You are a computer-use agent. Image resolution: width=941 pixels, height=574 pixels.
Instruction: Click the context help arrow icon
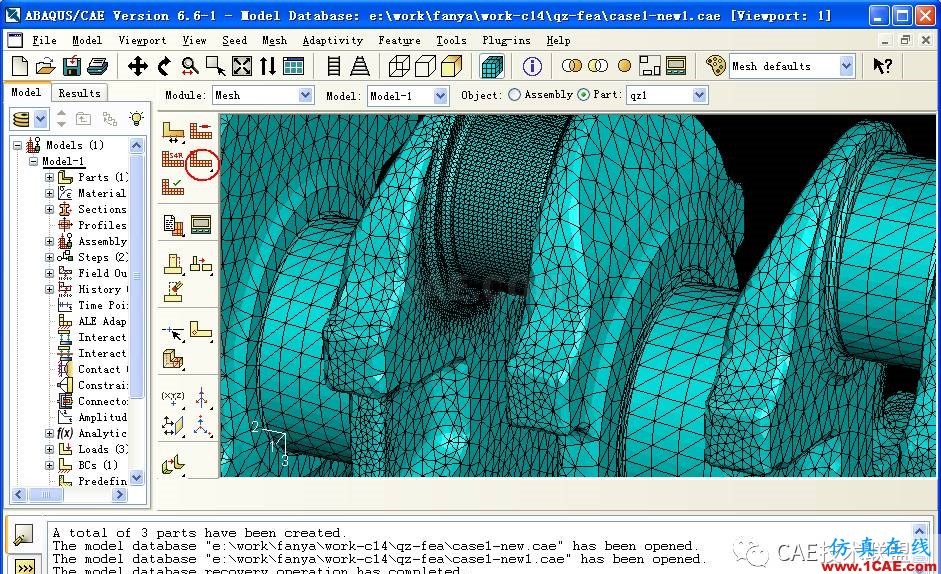click(882, 65)
